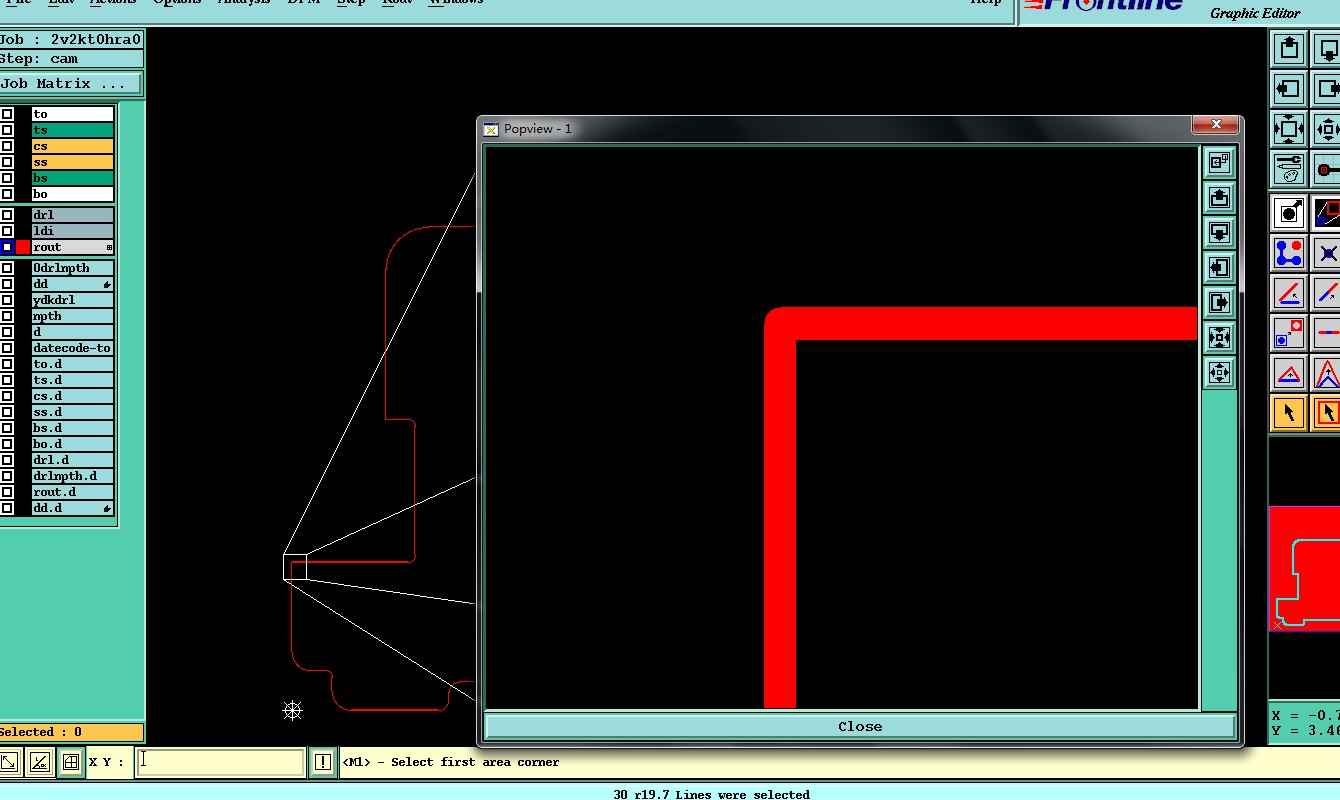
Task: Select layer name ts.d
Action: coord(72,380)
